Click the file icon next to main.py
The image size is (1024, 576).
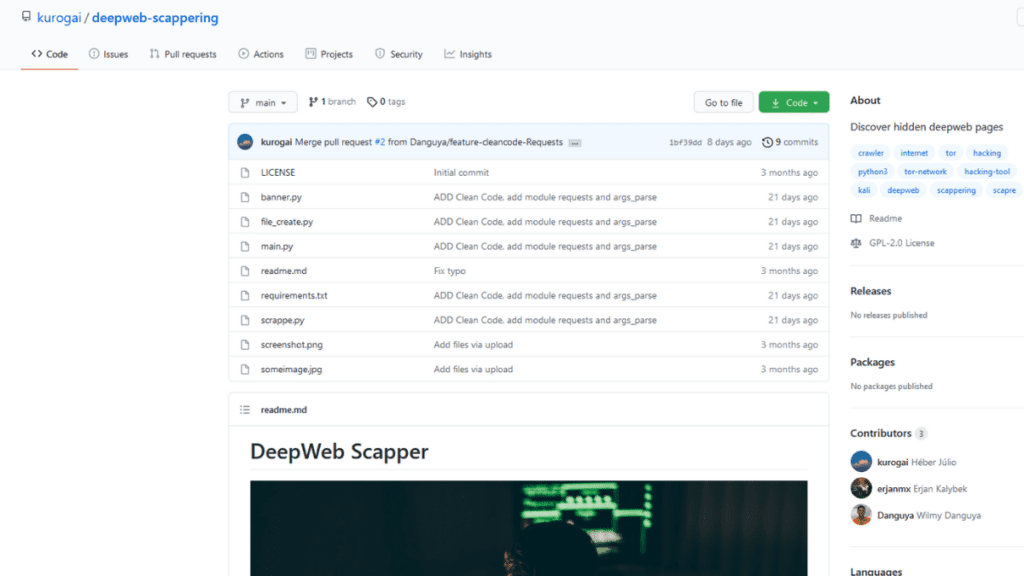click(x=245, y=246)
